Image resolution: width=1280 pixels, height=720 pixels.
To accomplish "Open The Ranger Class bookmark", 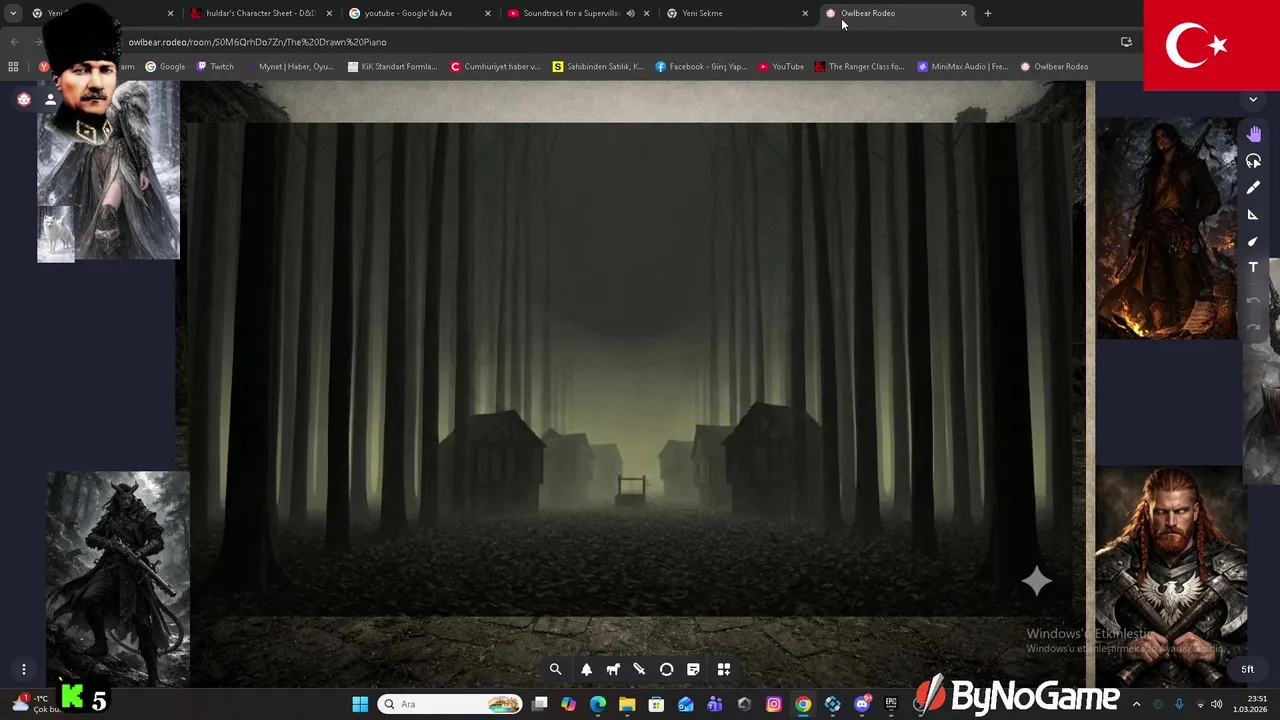I will click(859, 67).
